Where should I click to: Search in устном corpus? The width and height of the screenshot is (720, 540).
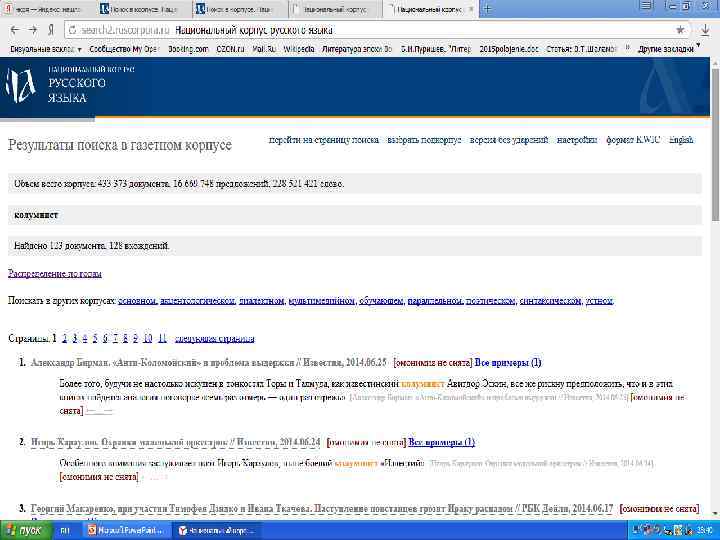pos(599,301)
